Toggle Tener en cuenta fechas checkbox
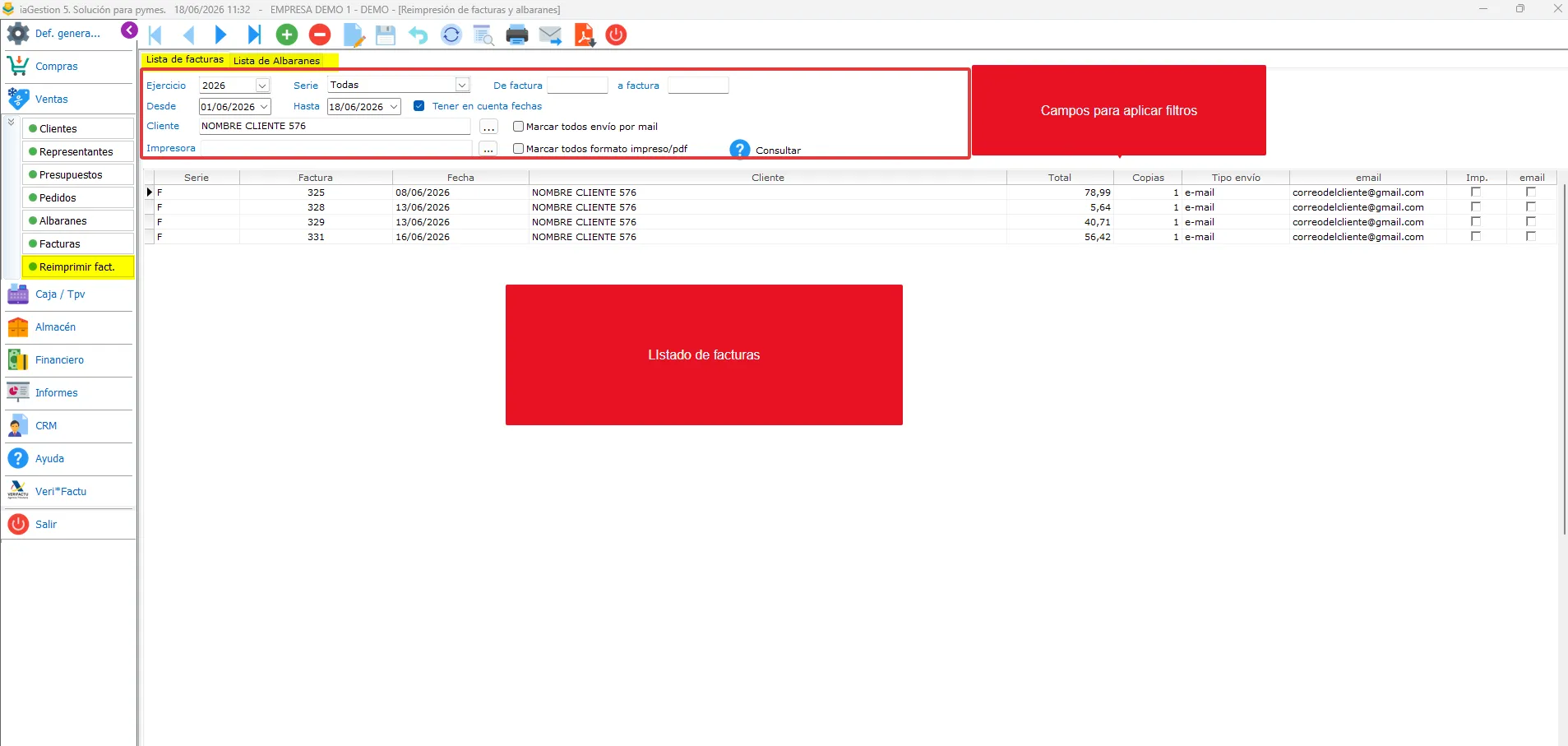This screenshot has height=746, width=1568. tap(419, 106)
